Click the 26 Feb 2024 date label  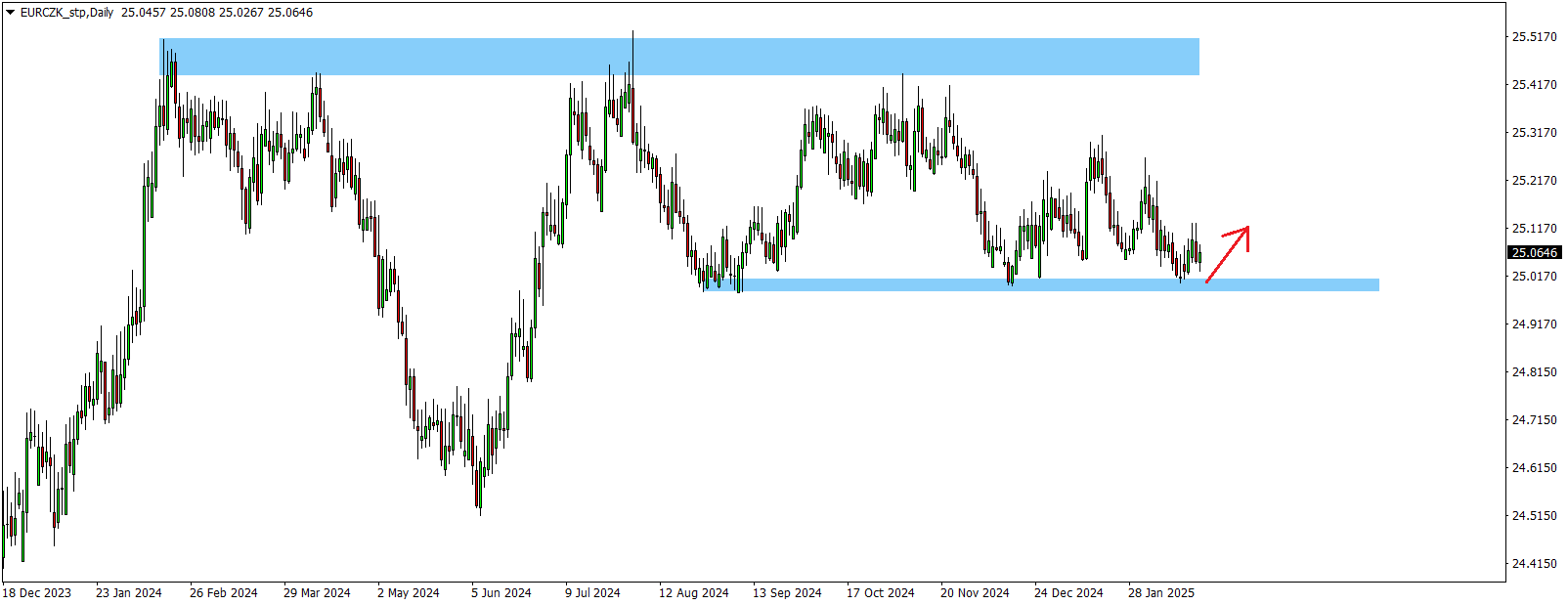[x=224, y=593]
